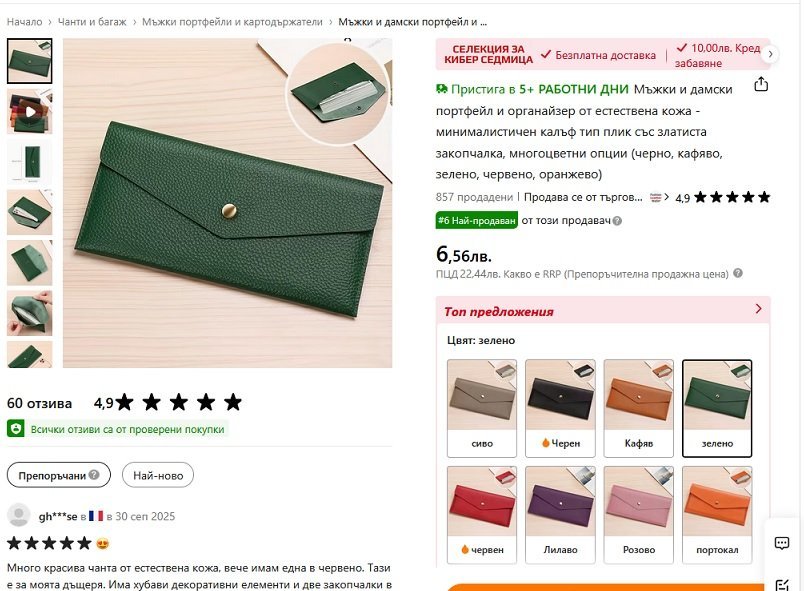The image size is (804, 591).
Task: Click the share icon beside product title
Action: pos(761,85)
